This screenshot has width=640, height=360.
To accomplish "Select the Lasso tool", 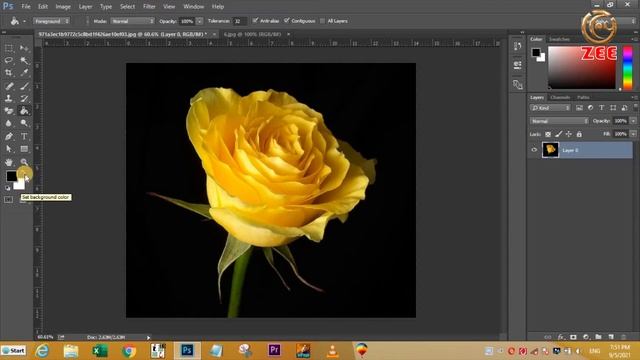I will (9, 60).
